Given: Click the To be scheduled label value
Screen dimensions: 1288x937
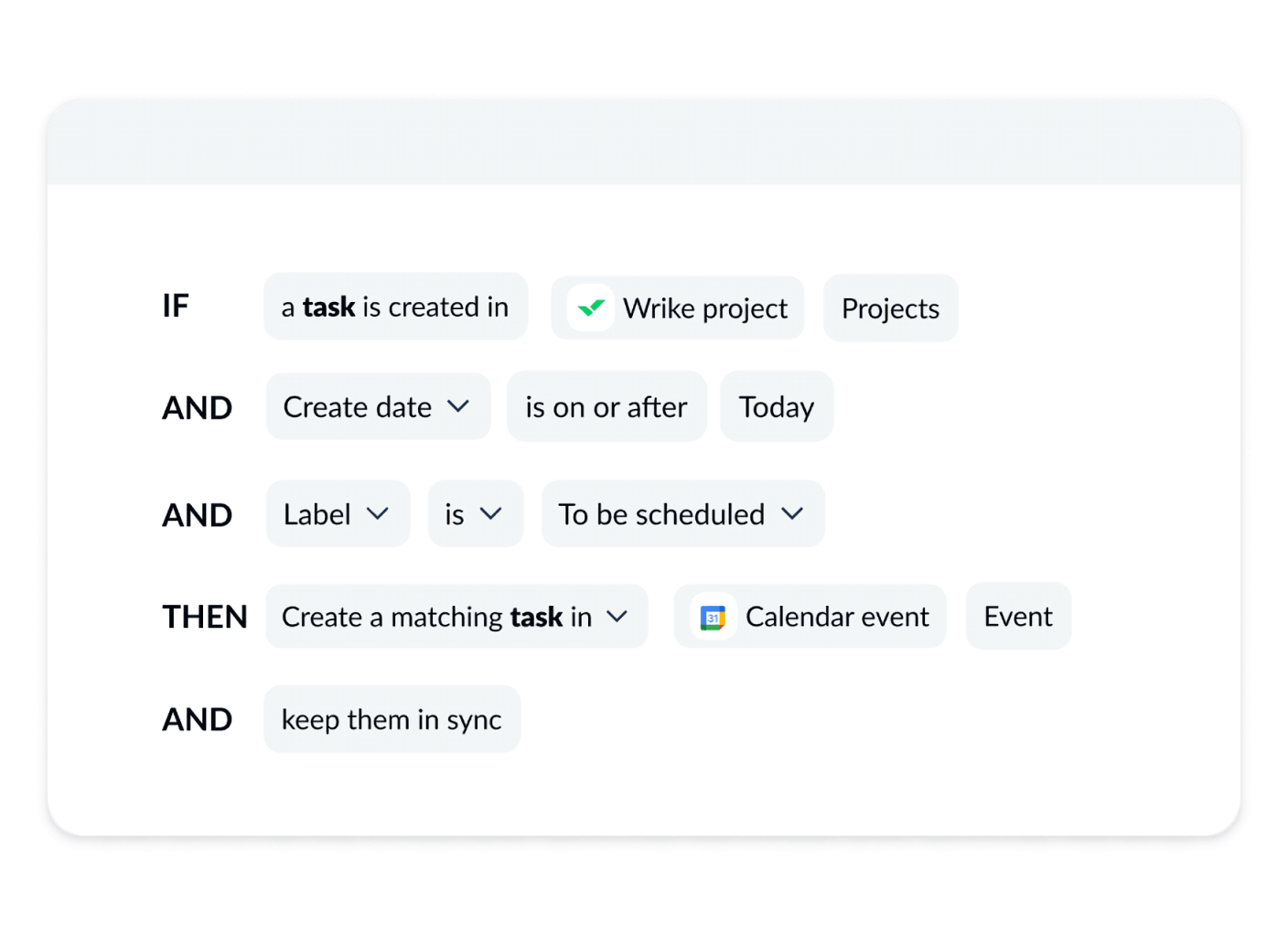Looking at the screenshot, I should tap(661, 514).
